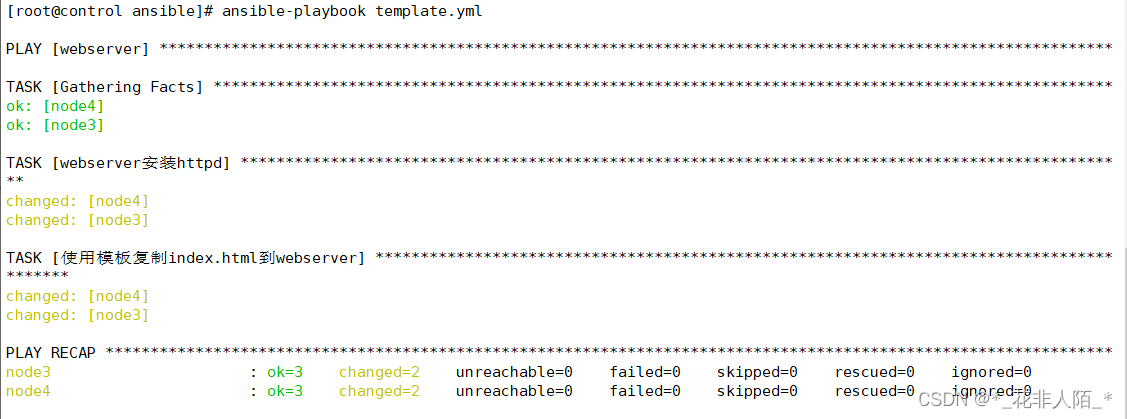This screenshot has width=1127, height=419.
Task: Click the PLAY RECAP heading
Action: pos(51,353)
